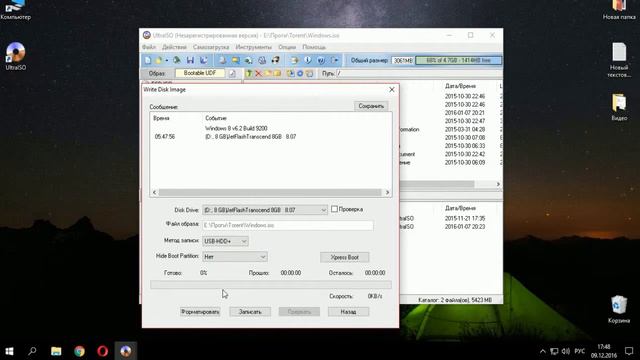
Task: Click the Форматировать button
Action: (200, 312)
